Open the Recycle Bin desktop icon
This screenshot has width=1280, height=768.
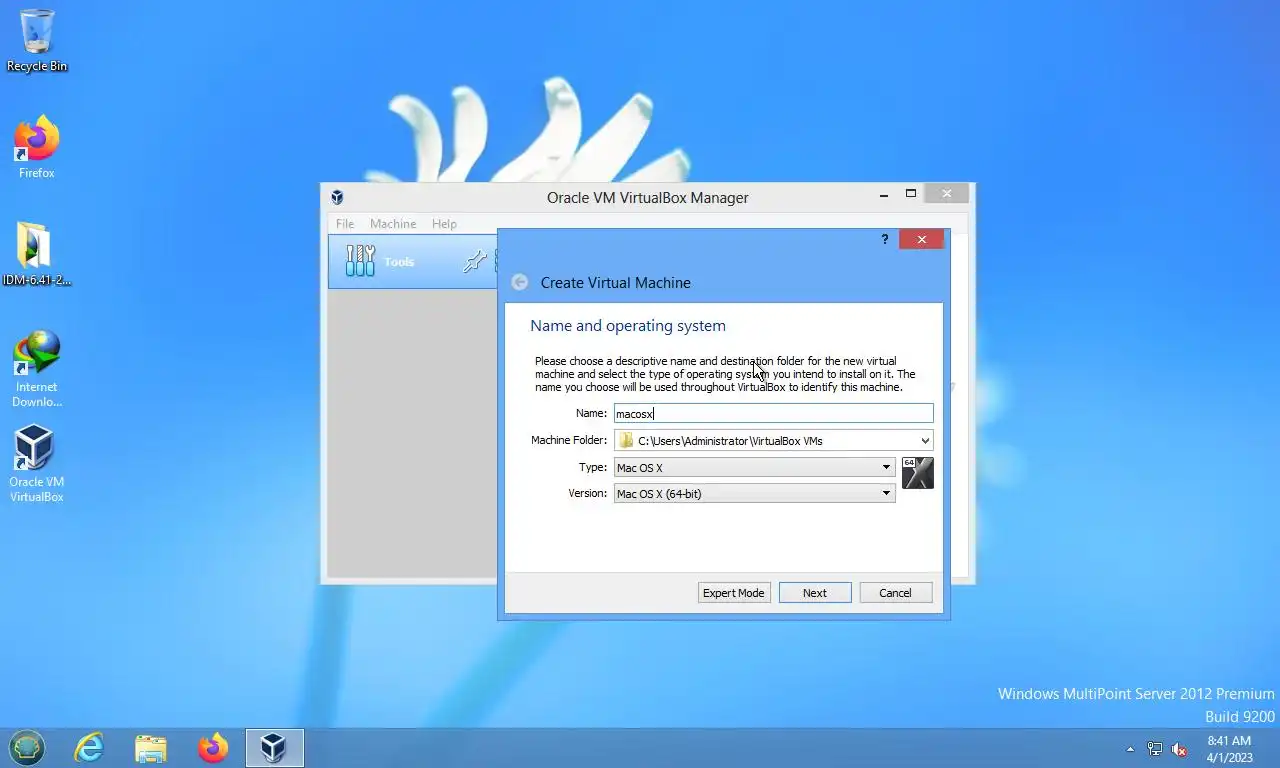pyautogui.click(x=37, y=40)
